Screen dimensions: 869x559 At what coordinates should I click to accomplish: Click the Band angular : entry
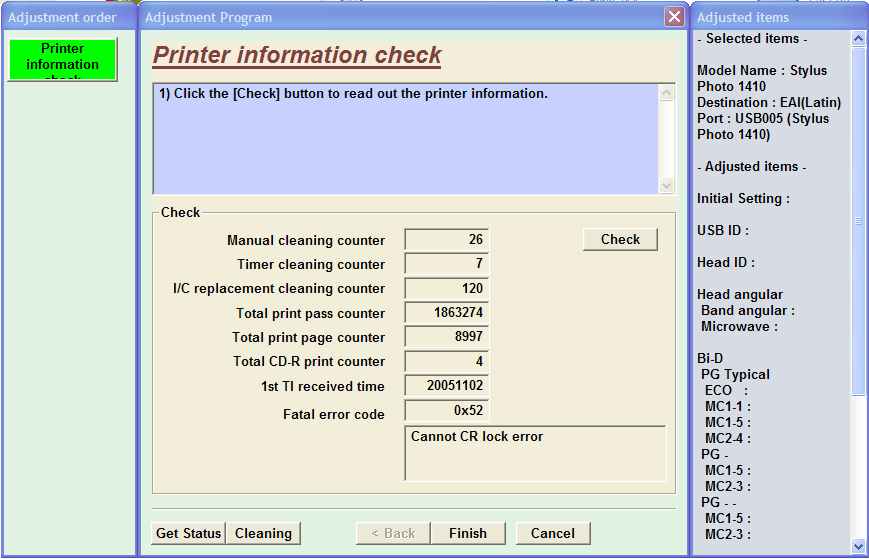(748, 310)
